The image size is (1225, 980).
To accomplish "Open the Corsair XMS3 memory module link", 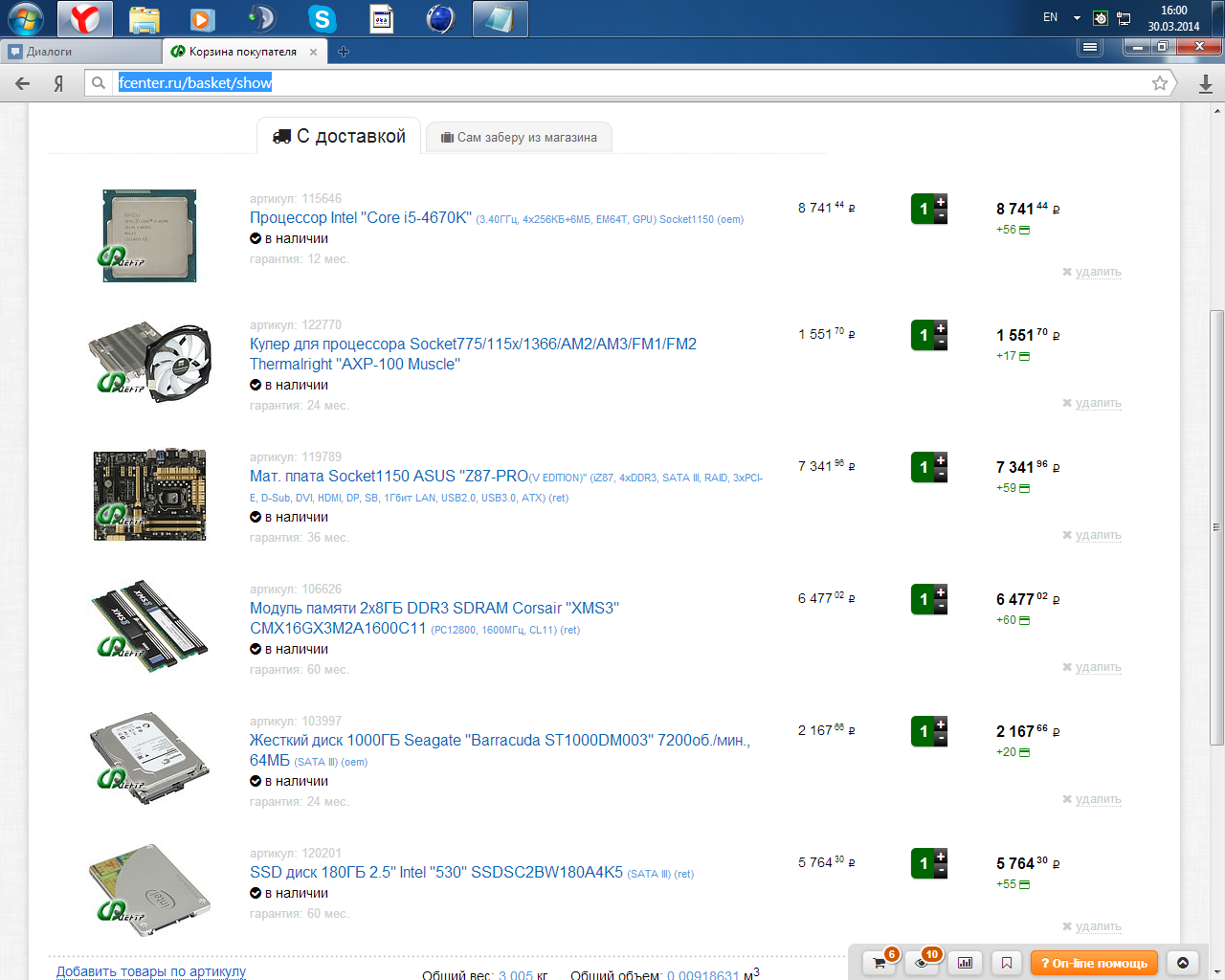I will pos(434,618).
